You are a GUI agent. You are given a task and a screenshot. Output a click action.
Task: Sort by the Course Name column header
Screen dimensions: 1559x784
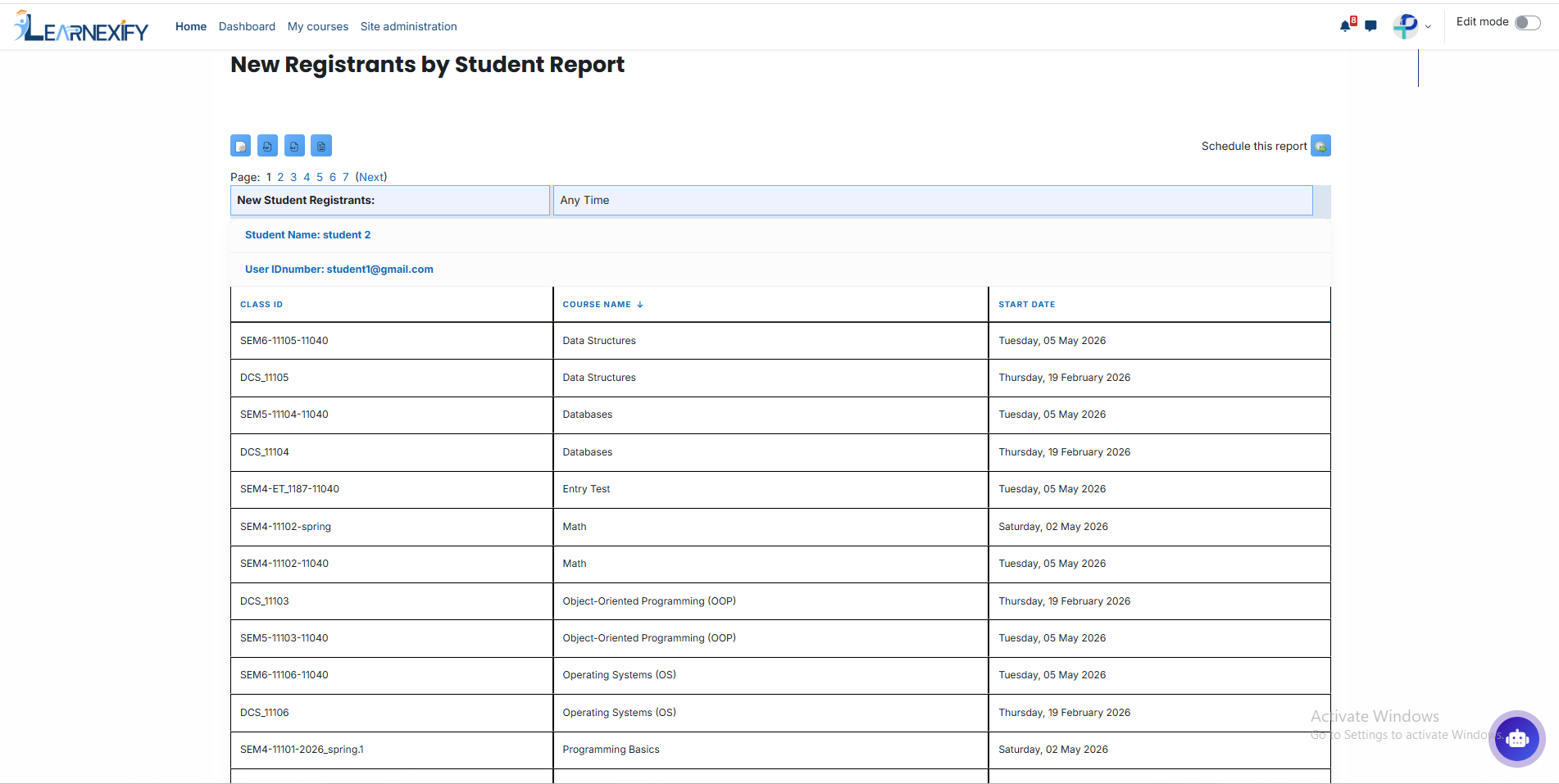[x=597, y=305]
